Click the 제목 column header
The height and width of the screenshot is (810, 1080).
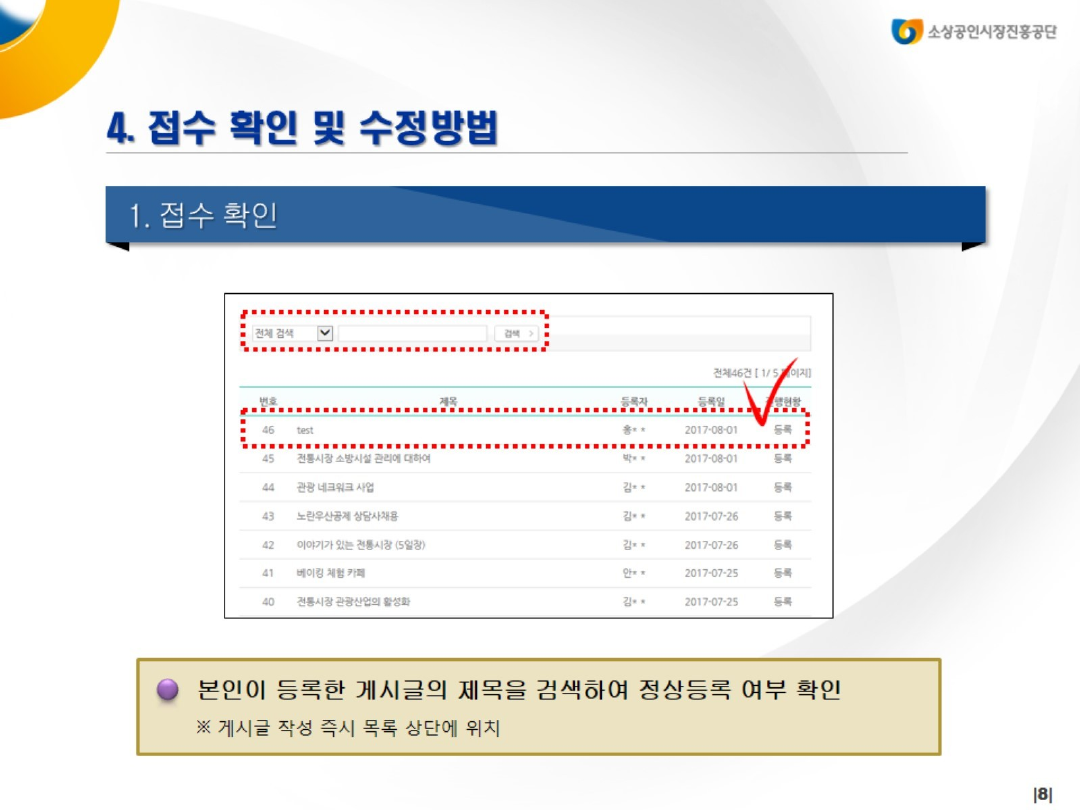click(448, 402)
